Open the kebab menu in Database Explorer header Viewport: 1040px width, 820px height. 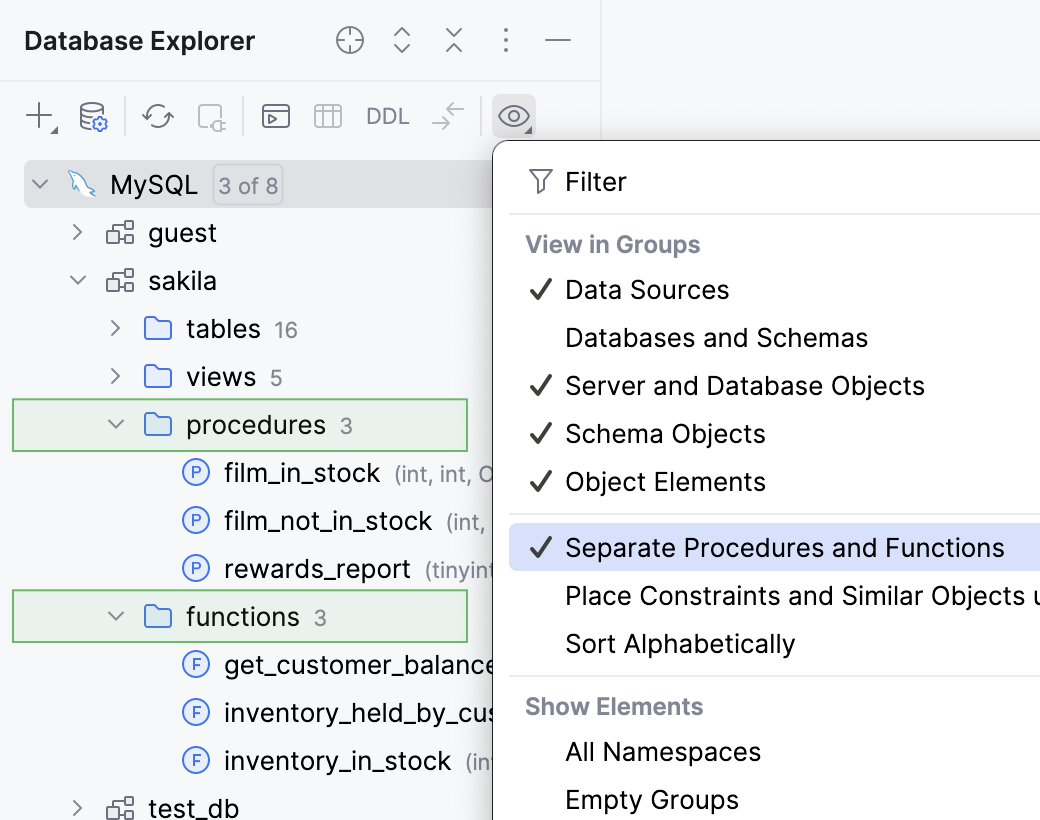(x=506, y=40)
